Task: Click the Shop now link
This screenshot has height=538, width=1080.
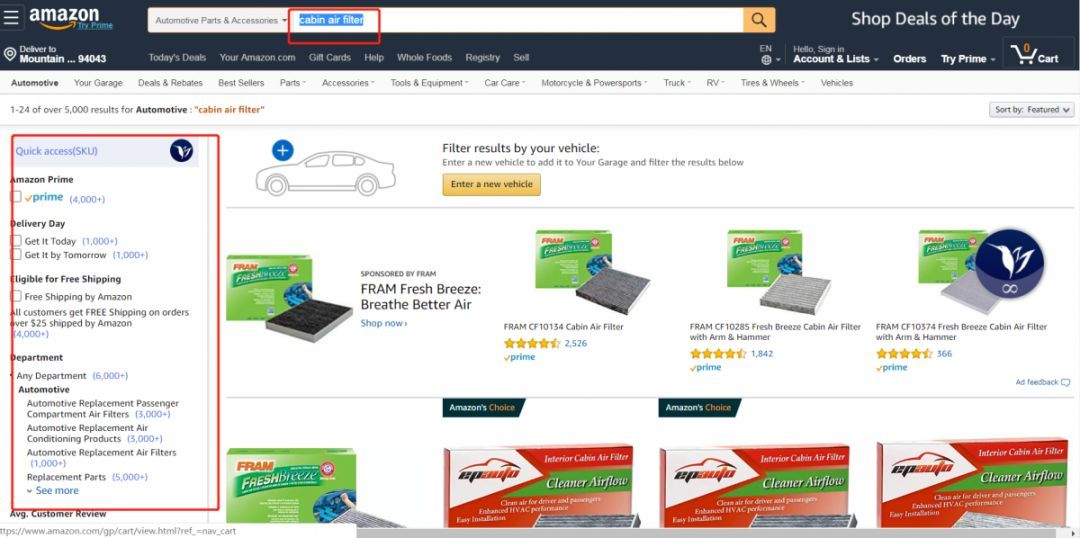Action: coord(384,323)
